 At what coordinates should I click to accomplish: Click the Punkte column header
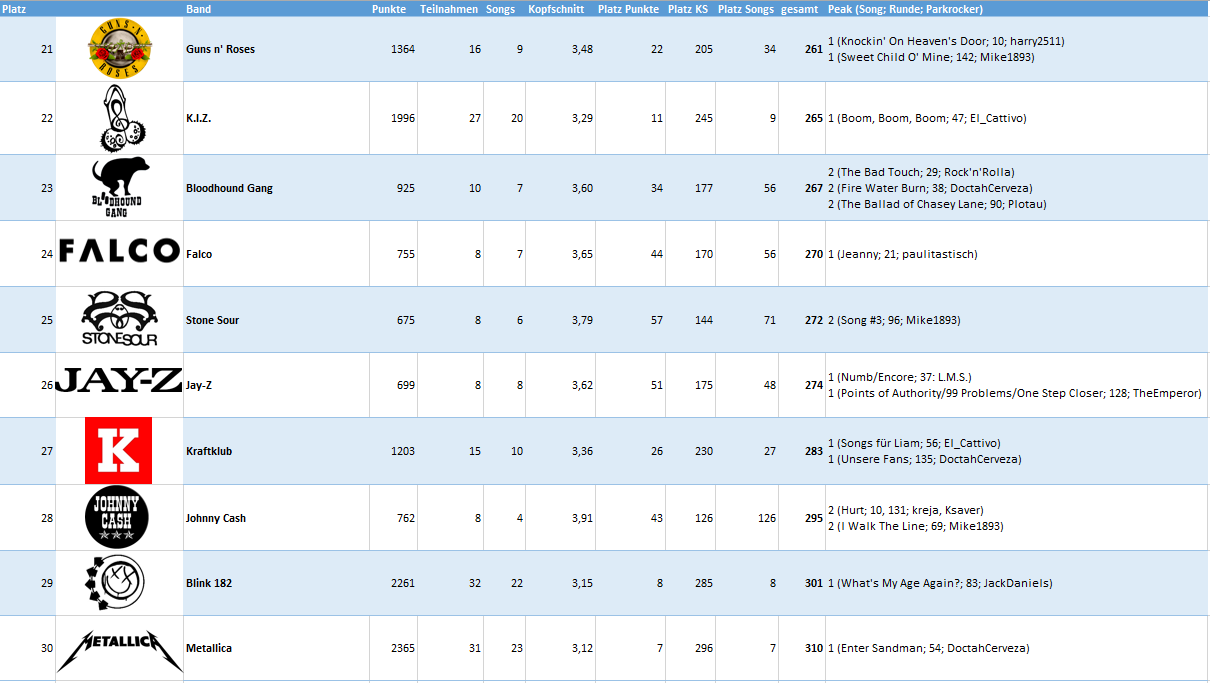coord(388,9)
